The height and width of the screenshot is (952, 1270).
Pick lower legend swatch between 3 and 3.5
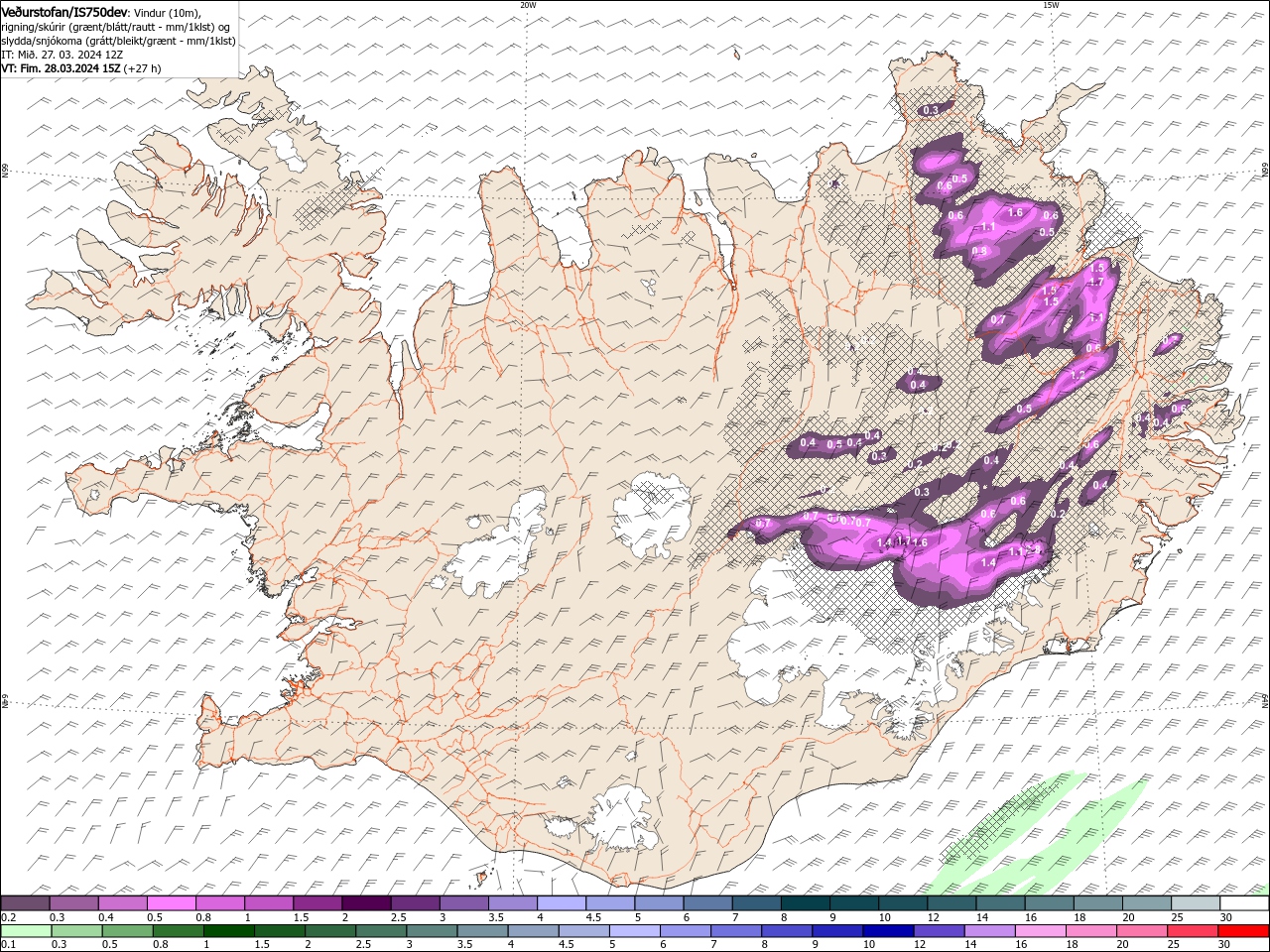pyautogui.click(x=433, y=931)
